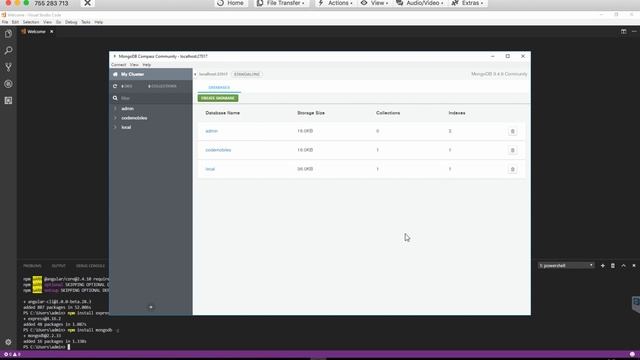Image resolution: width=640 pixels, height=360 pixels.
Task: Open VS Code File menu
Action: click(x=5, y=22)
